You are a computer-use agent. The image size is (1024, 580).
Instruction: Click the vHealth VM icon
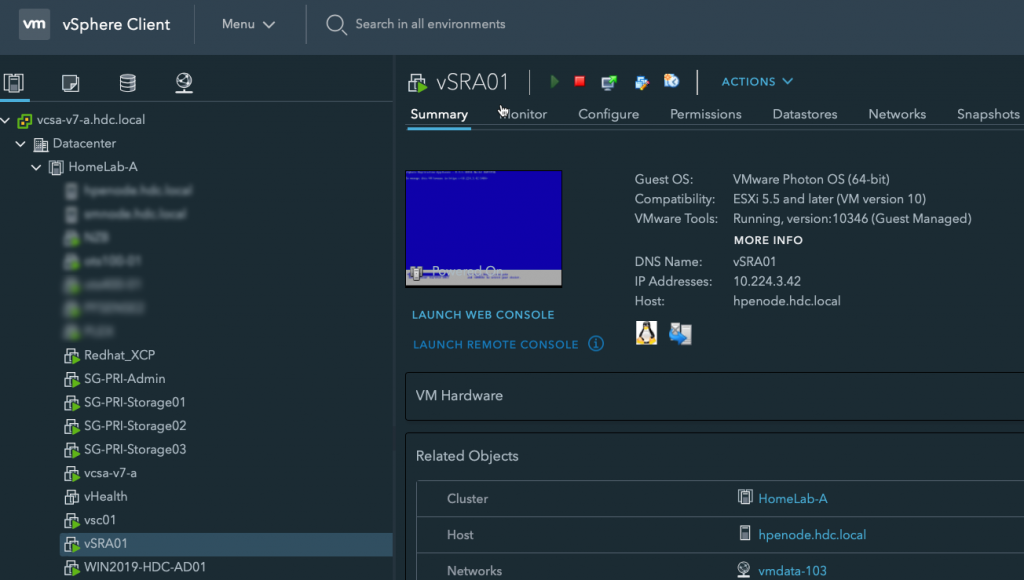[x=71, y=497]
